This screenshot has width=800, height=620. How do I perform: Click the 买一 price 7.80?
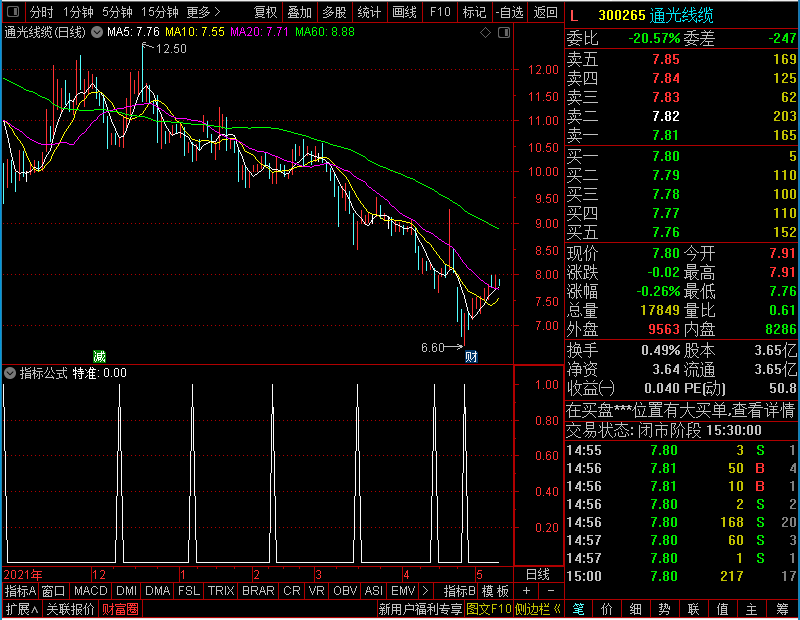[x=666, y=156]
